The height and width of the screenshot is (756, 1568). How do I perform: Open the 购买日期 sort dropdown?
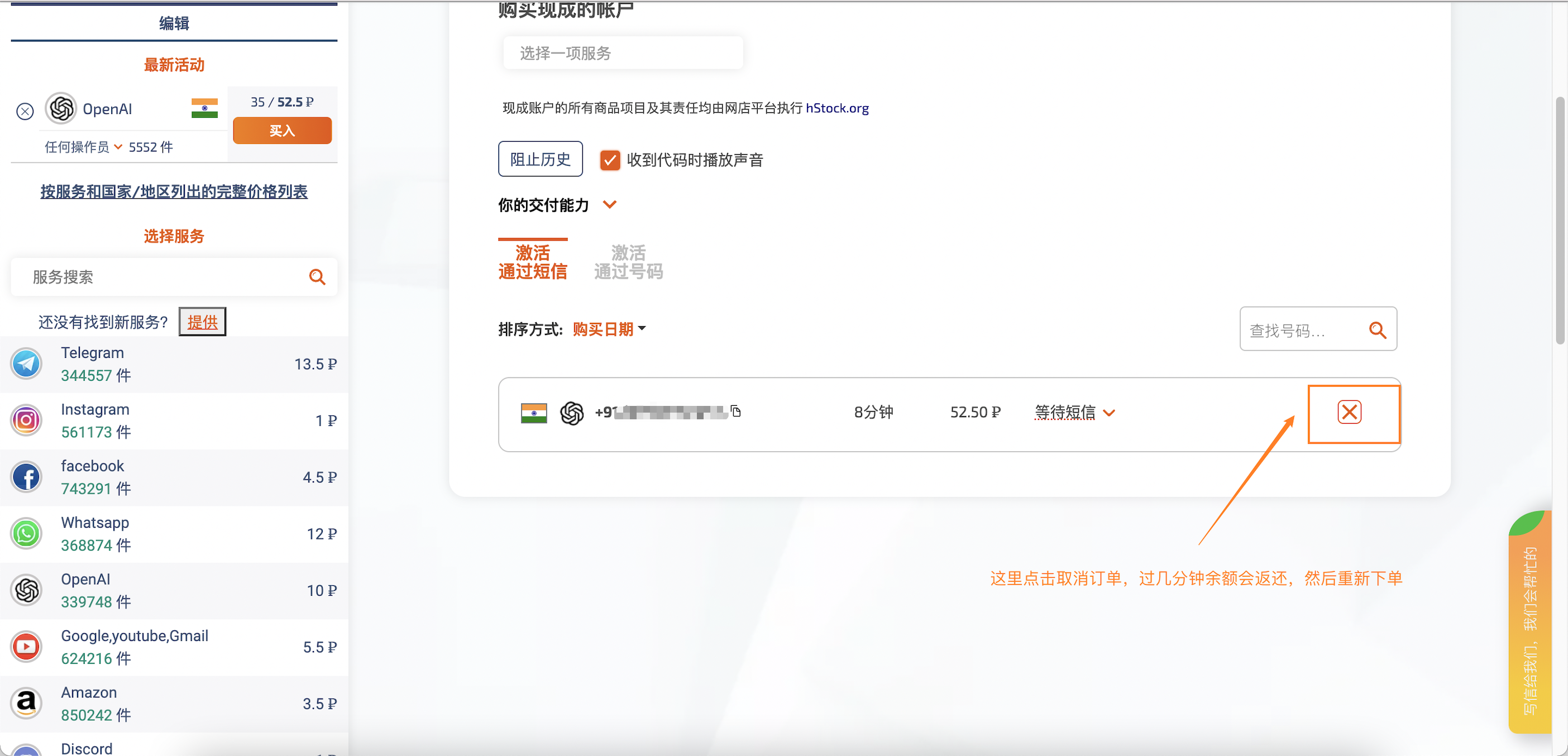pos(609,329)
